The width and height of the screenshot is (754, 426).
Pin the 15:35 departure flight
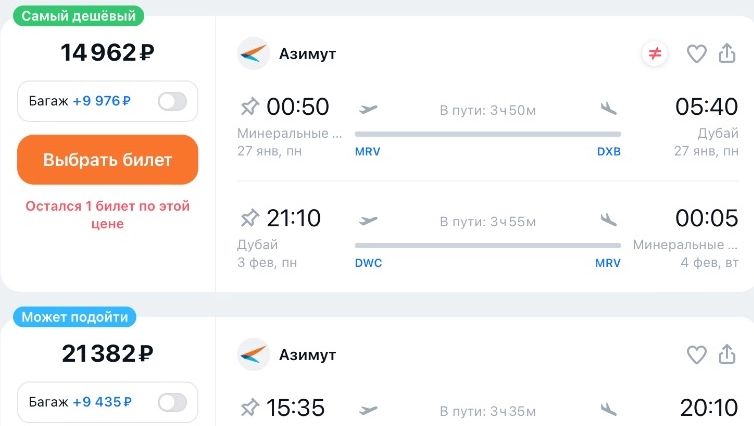coord(250,408)
